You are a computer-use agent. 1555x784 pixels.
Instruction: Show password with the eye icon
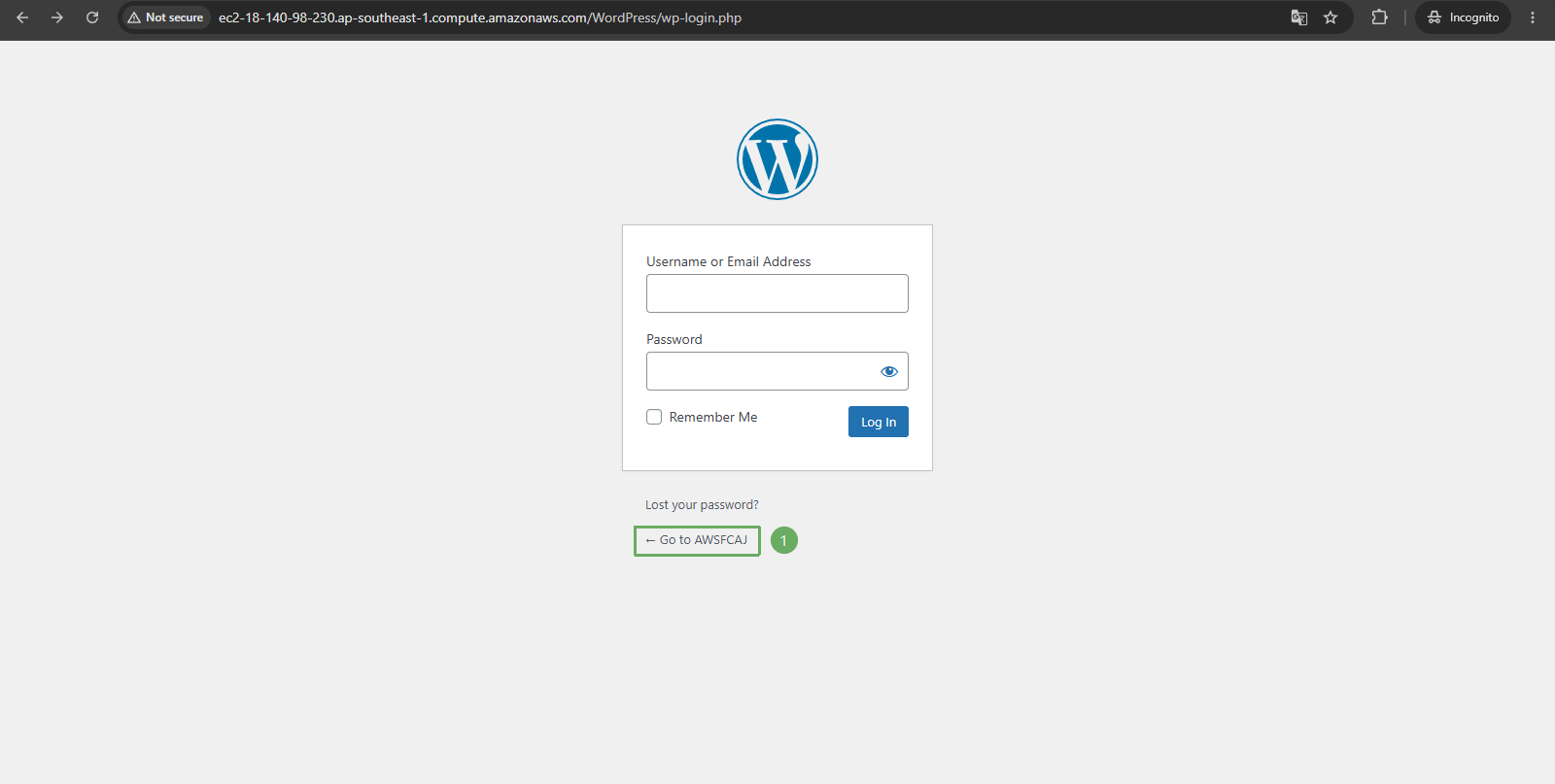point(889,371)
